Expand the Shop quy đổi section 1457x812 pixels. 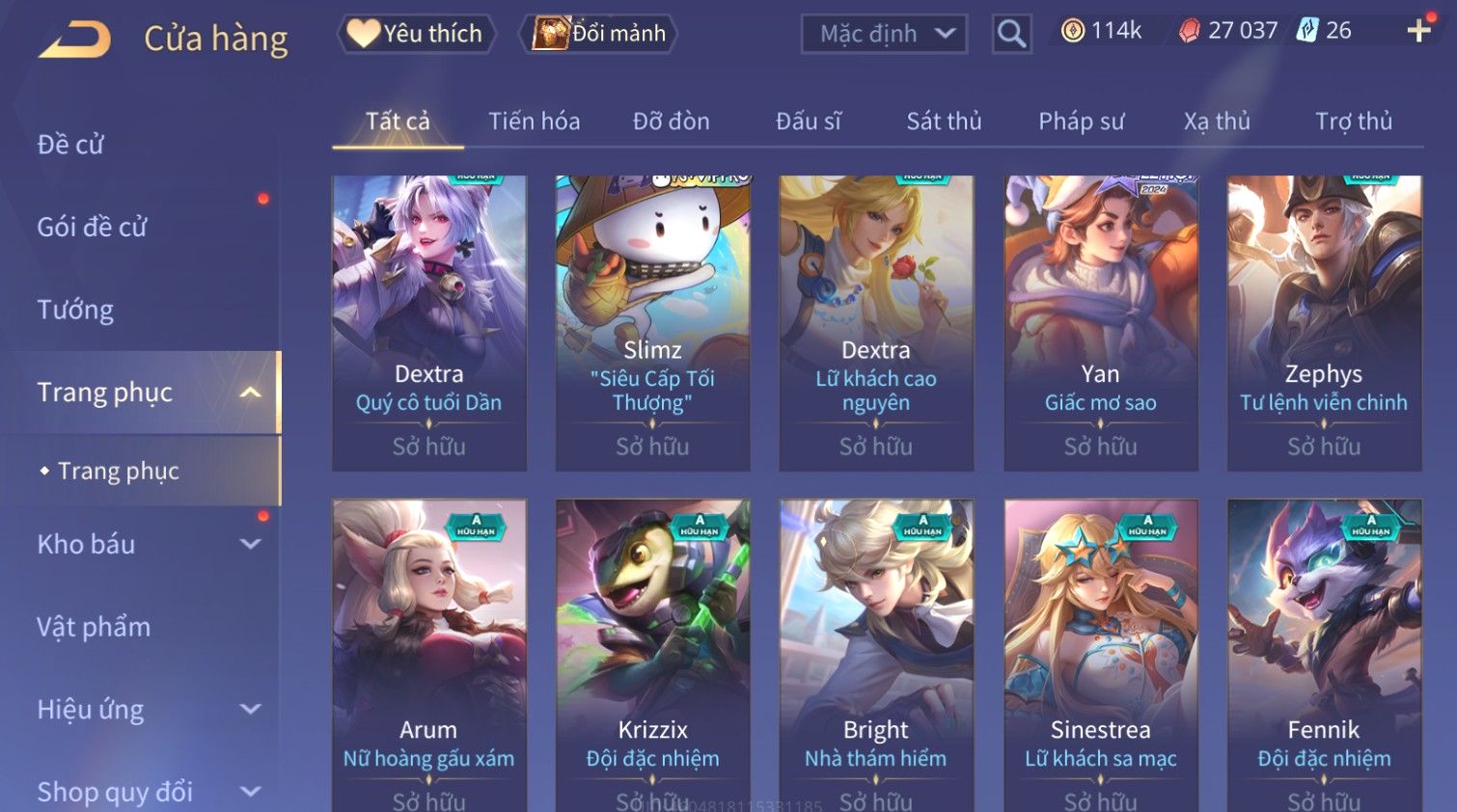pyautogui.click(x=251, y=792)
